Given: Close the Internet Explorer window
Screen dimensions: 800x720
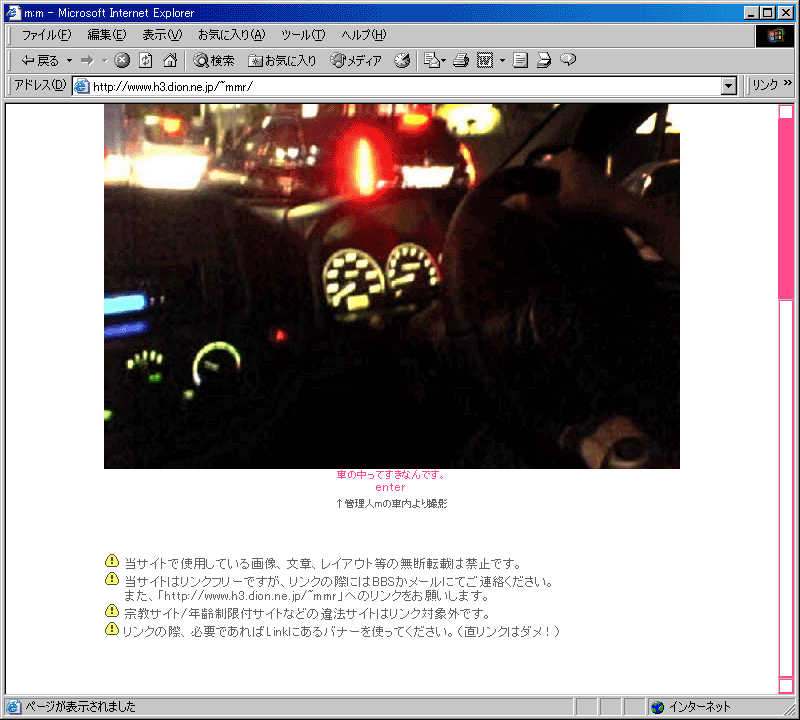Looking at the screenshot, I should click(x=786, y=13).
